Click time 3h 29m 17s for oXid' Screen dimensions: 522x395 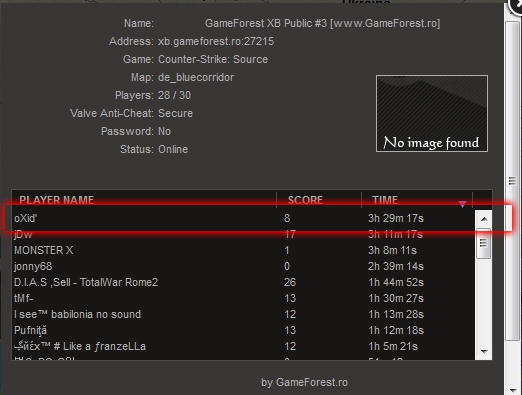tap(396, 218)
